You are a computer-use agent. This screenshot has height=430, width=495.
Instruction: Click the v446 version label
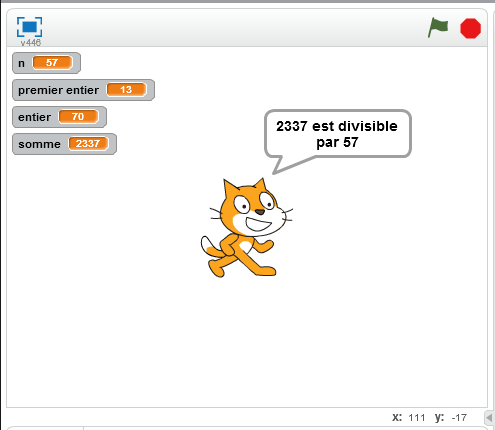[31, 43]
